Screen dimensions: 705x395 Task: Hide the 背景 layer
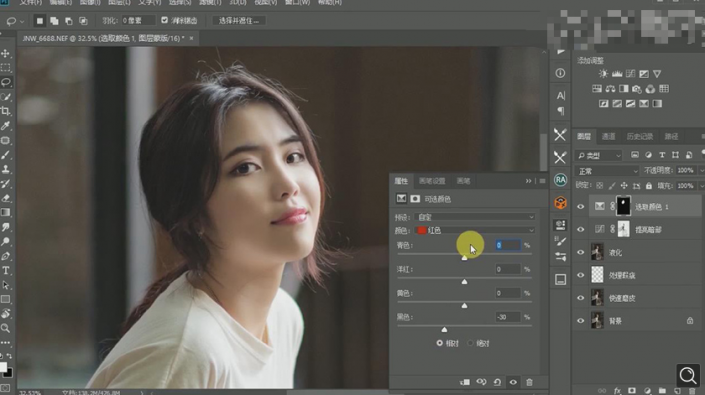[x=580, y=321]
